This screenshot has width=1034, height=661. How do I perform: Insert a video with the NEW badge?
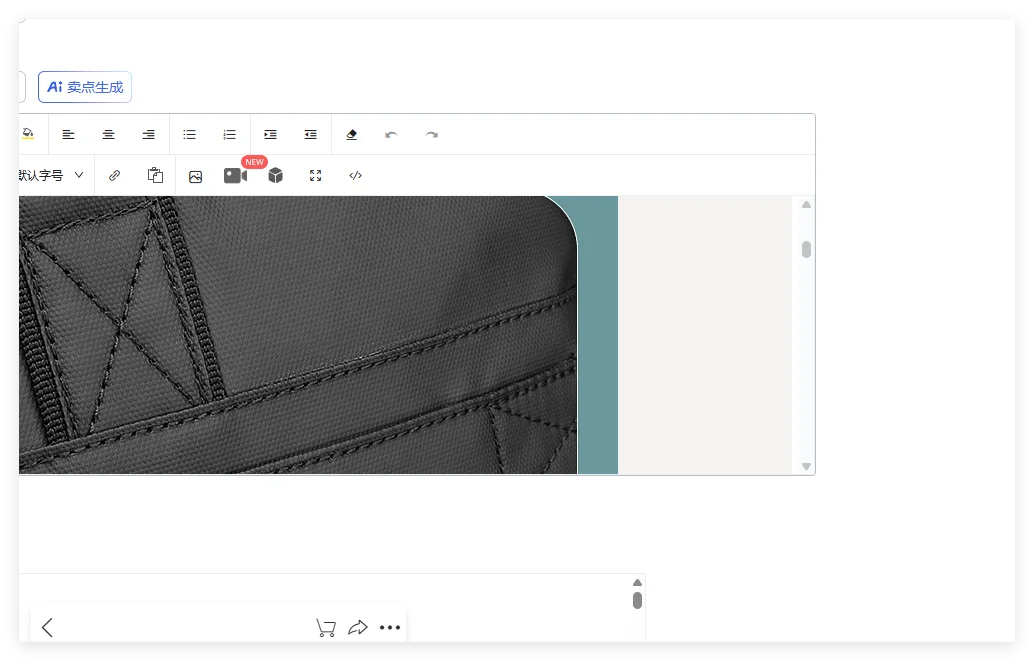click(236, 175)
